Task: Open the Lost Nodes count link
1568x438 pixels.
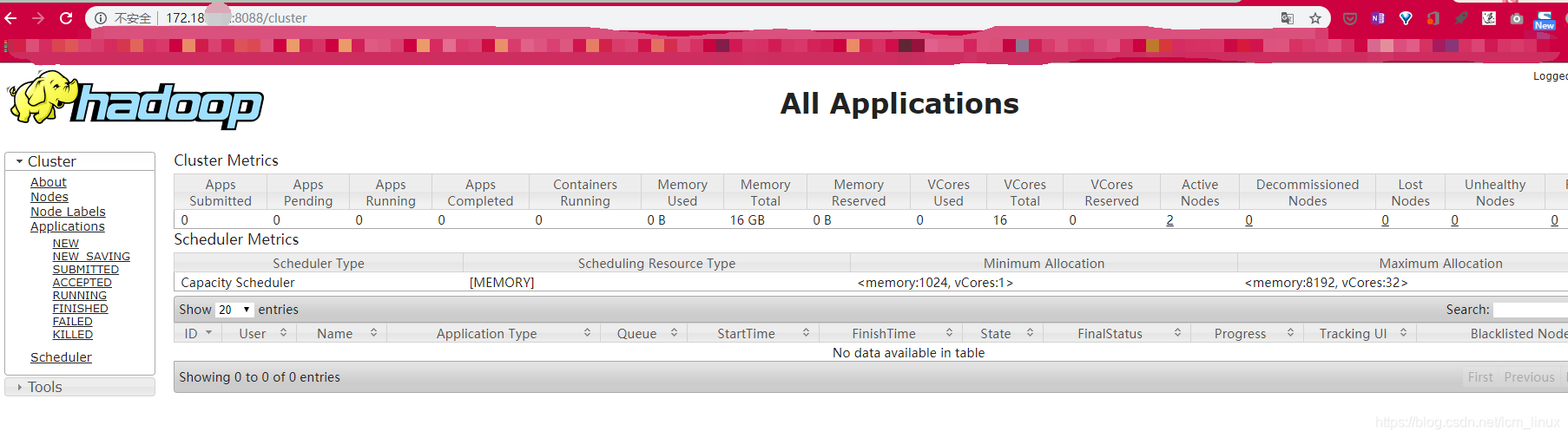Action: click(x=1385, y=220)
